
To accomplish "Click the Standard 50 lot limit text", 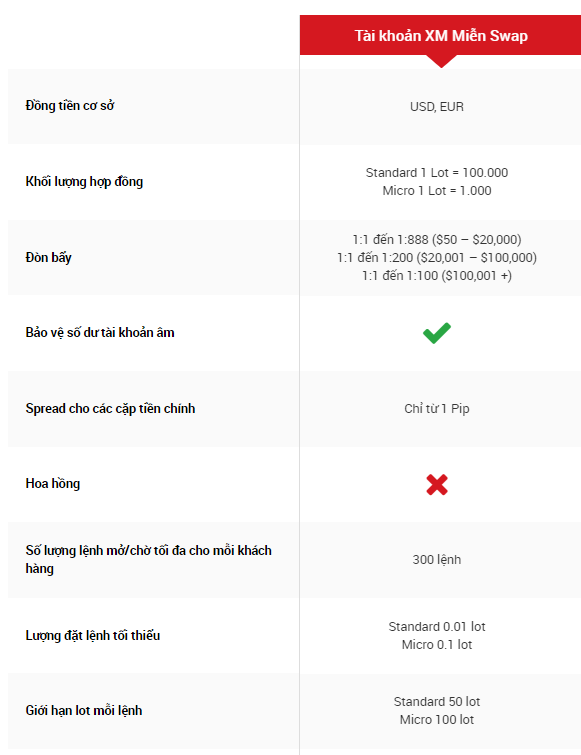I will click(437, 702).
